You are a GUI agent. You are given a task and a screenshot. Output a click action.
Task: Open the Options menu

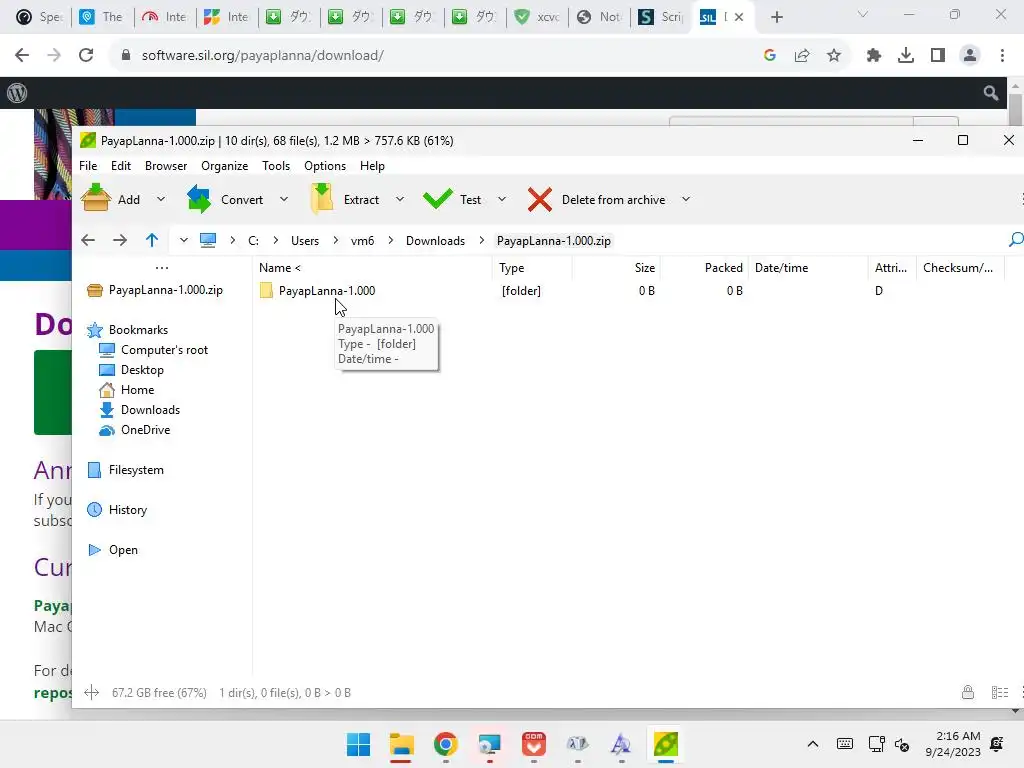pos(325,166)
